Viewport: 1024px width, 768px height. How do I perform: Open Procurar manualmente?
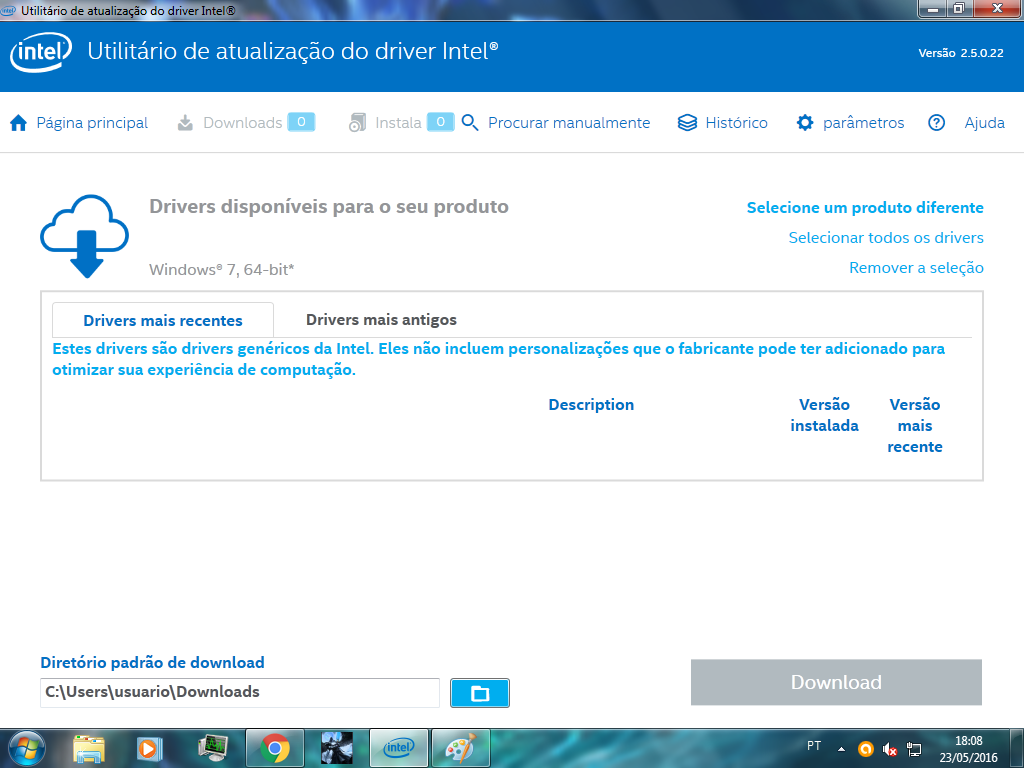(x=569, y=123)
